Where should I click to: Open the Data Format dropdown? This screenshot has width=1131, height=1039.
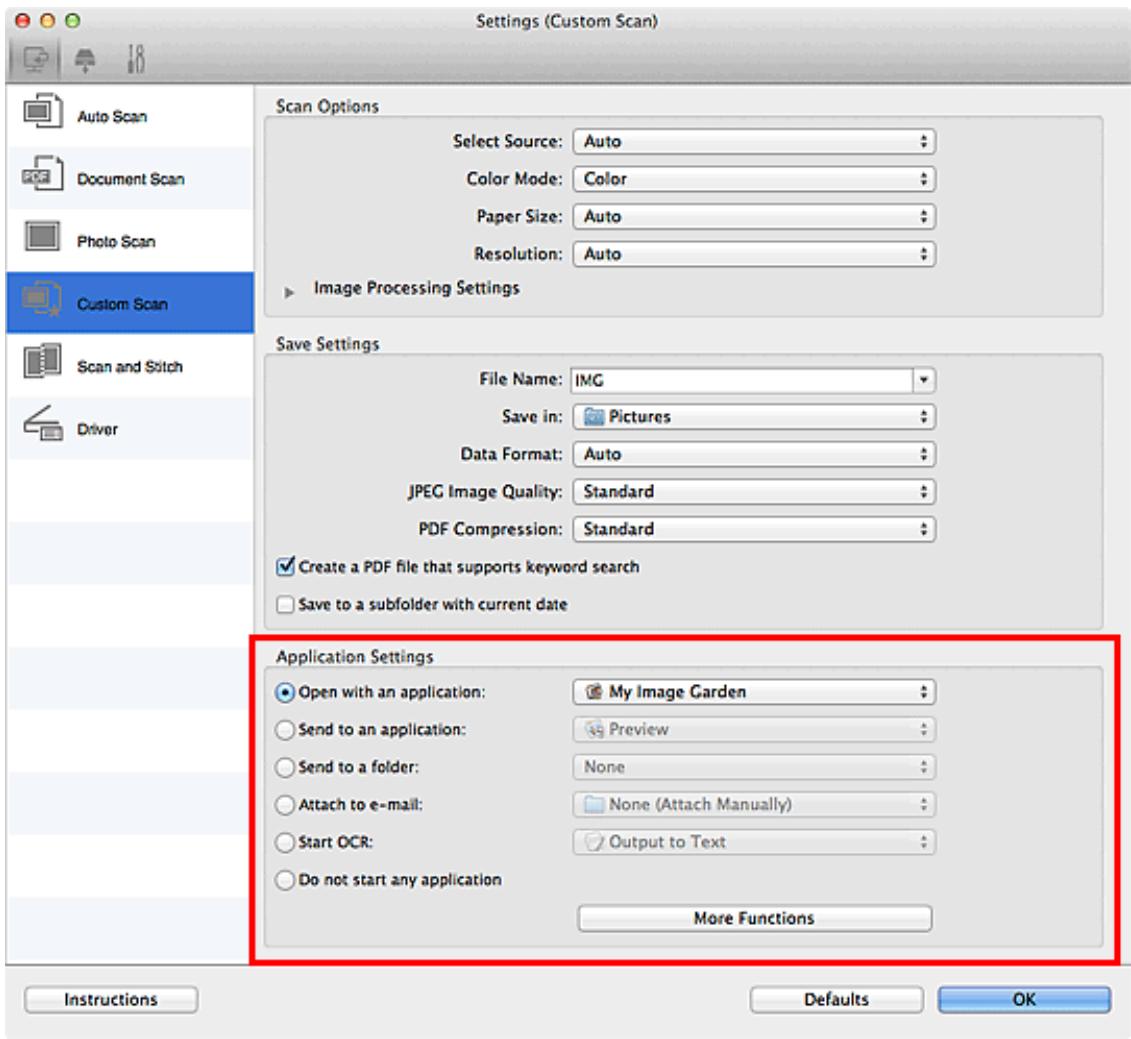point(754,454)
